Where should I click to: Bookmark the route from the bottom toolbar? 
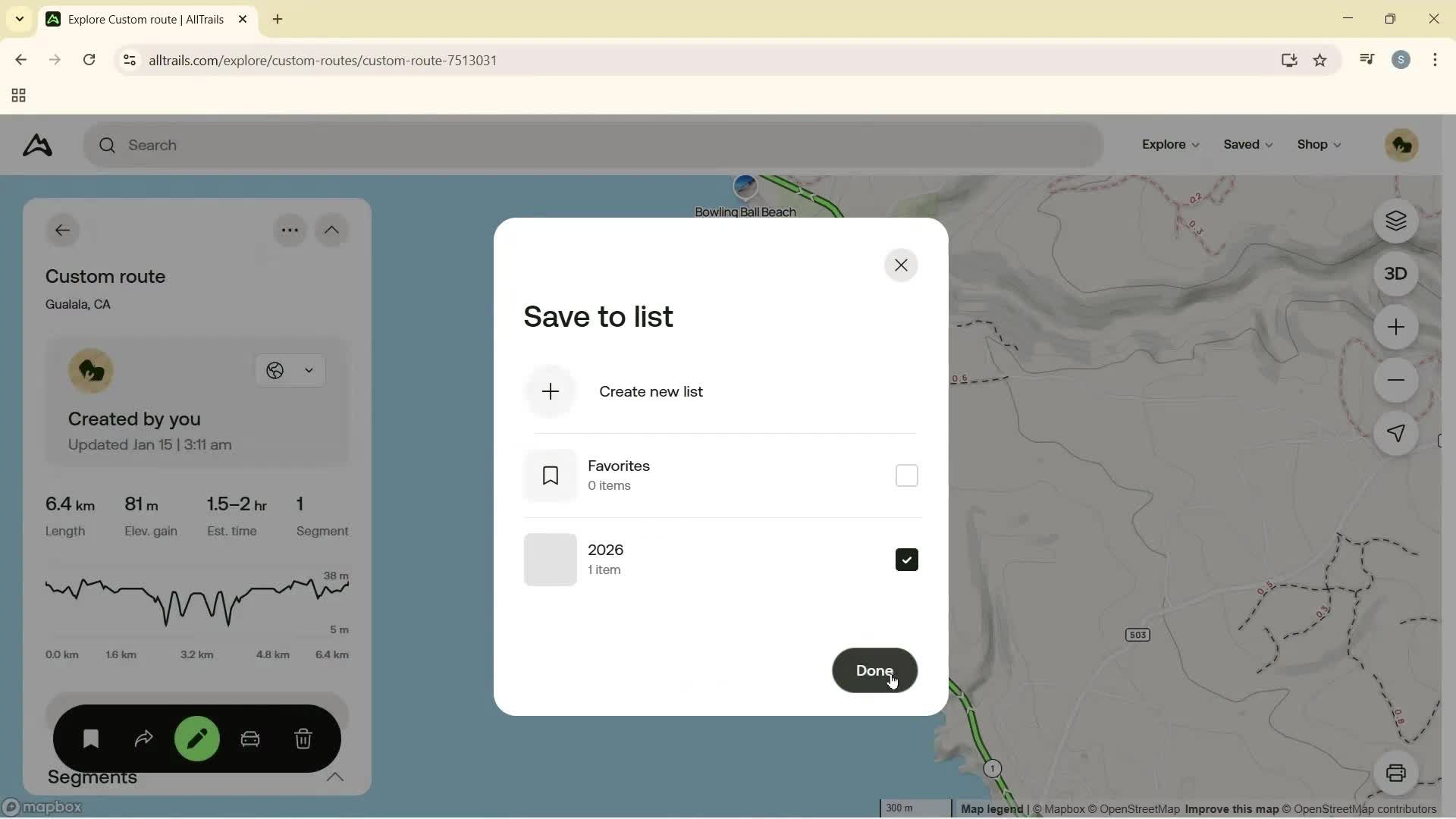tap(90, 739)
